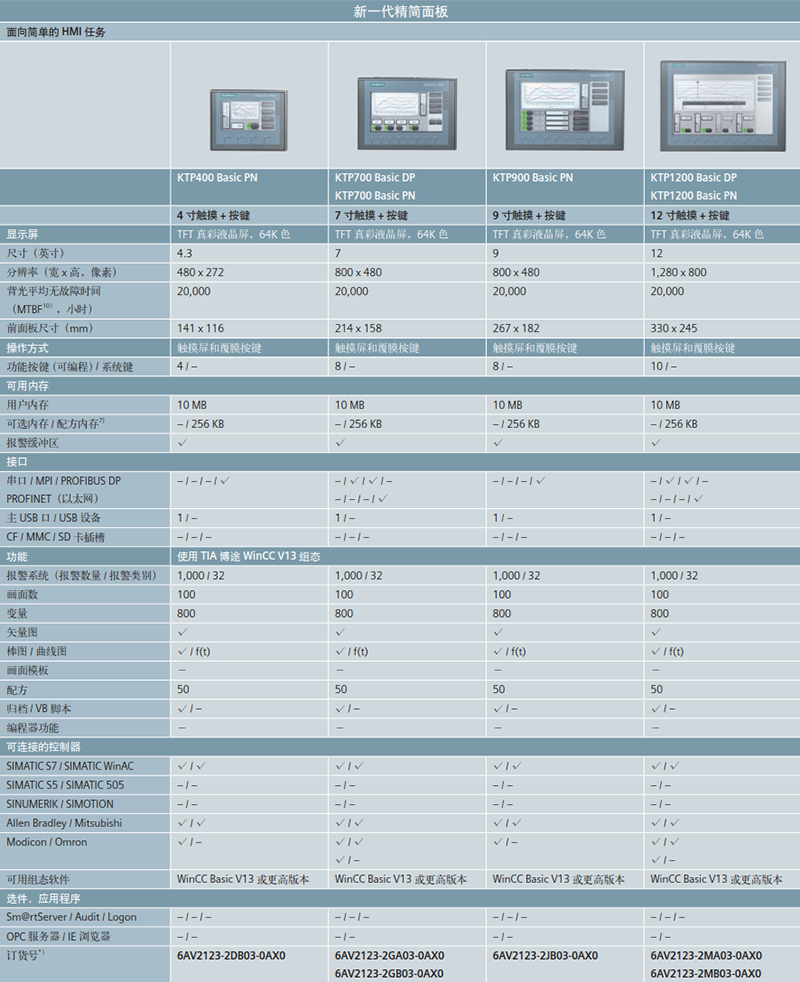Click the 1,280 x 800 resolution value
The height and width of the screenshot is (982, 800).
(678, 272)
